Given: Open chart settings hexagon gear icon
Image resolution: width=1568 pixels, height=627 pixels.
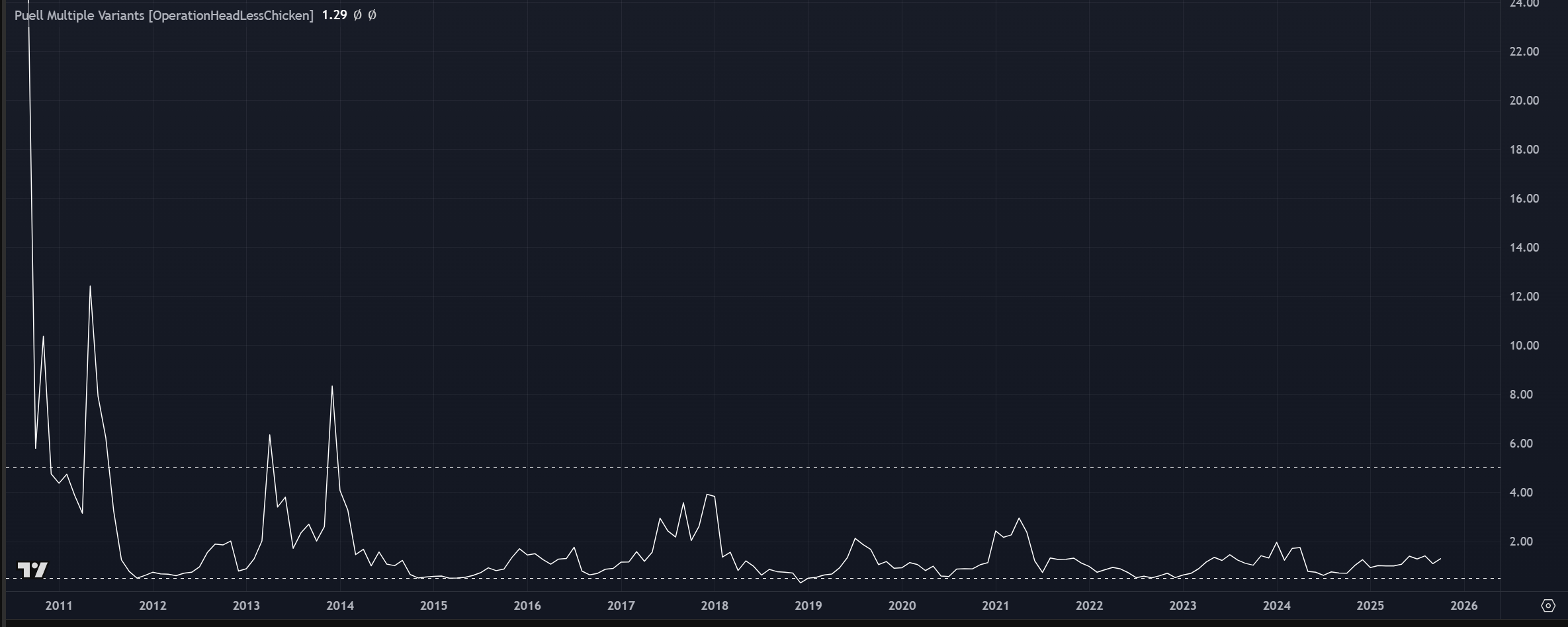Looking at the screenshot, I should click(x=1547, y=605).
